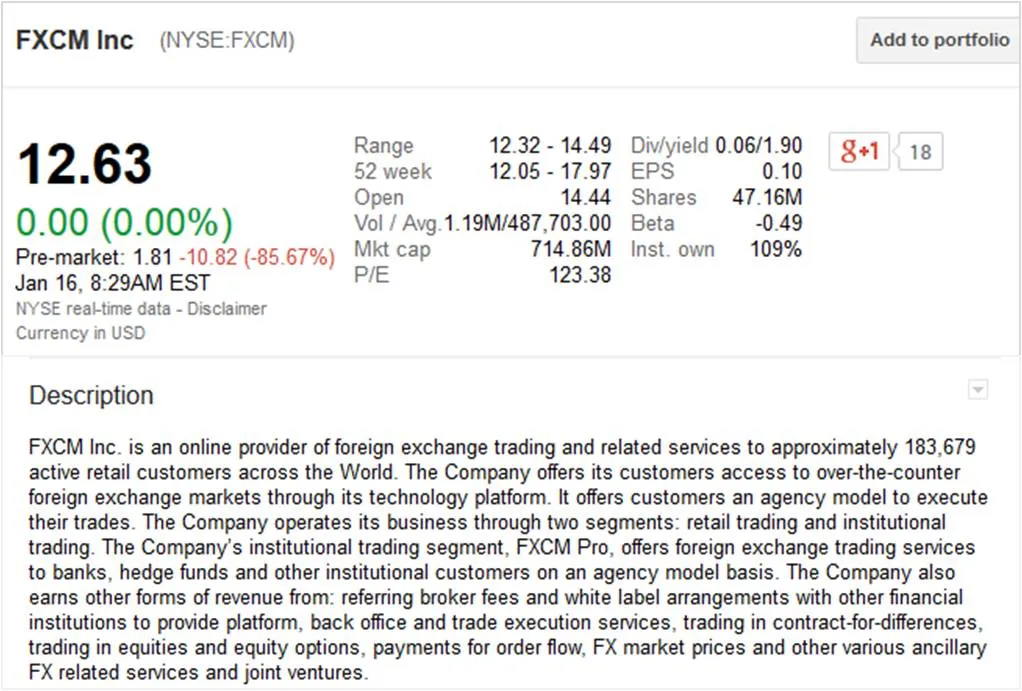Click the Inst. own label

(x=672, y=249)
